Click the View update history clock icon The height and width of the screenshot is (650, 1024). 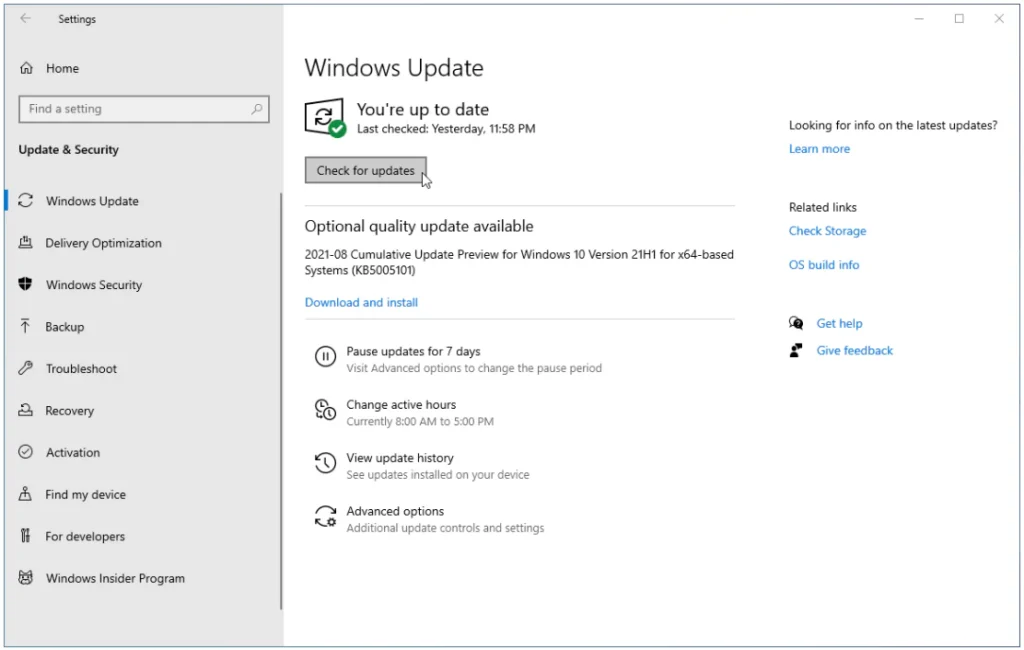pos(325,463)
